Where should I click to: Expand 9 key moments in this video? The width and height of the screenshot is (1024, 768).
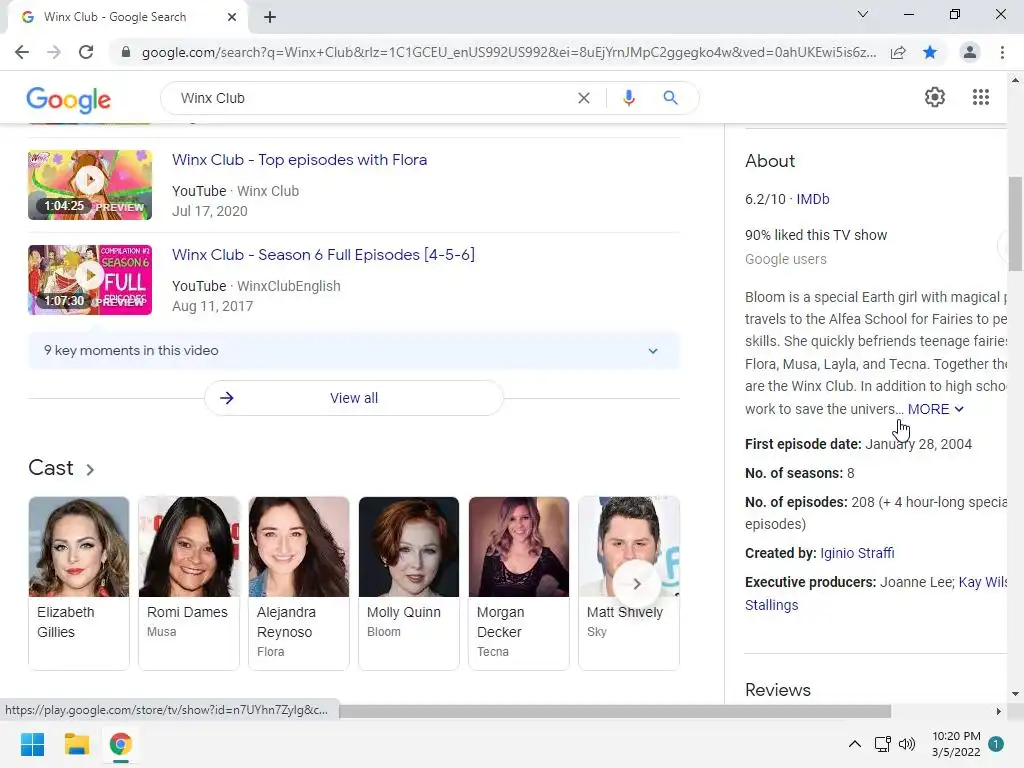[353, 351]
